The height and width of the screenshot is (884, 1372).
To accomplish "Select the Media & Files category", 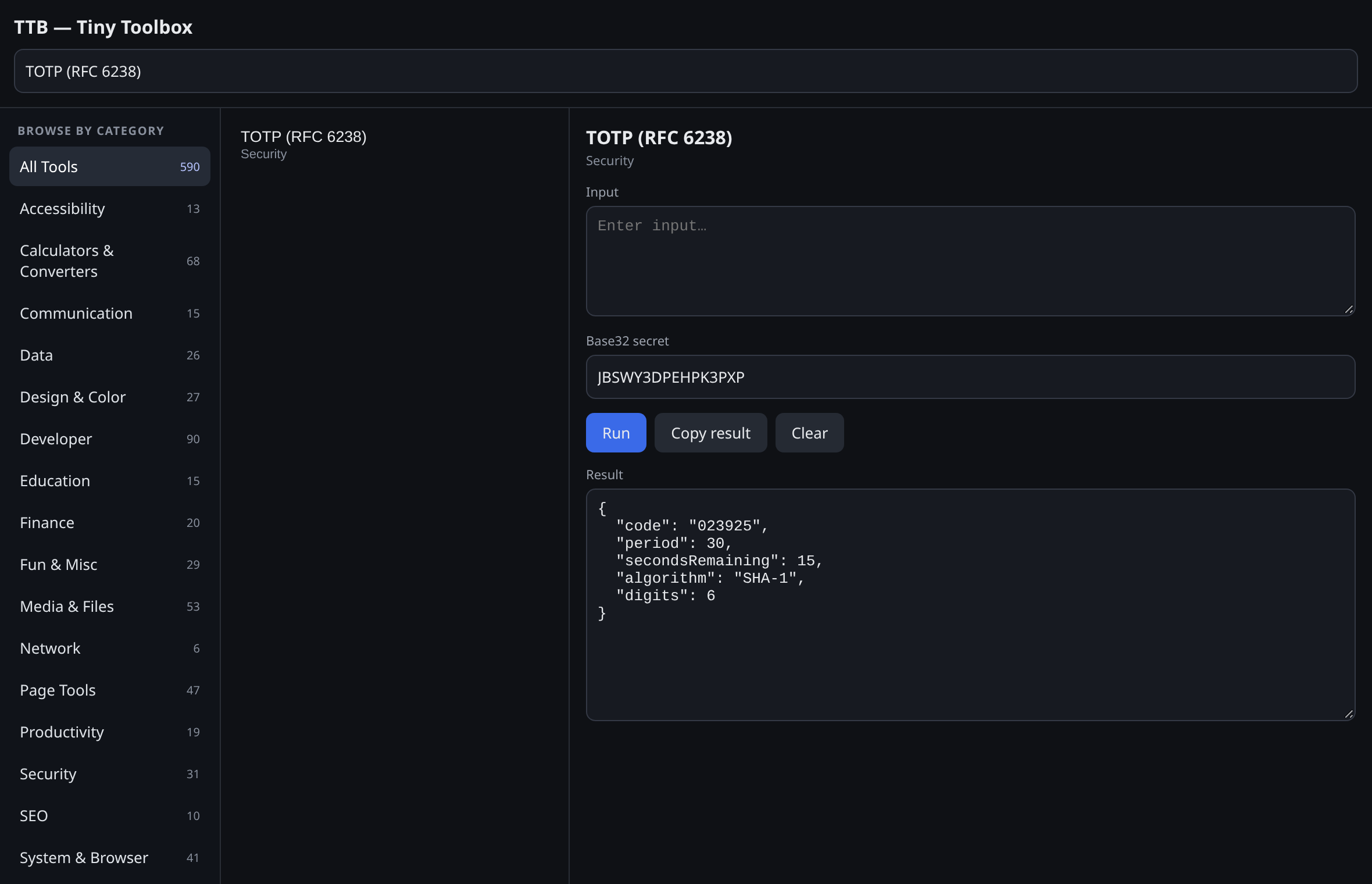I will pyautogui.click(x=110, y=606).
